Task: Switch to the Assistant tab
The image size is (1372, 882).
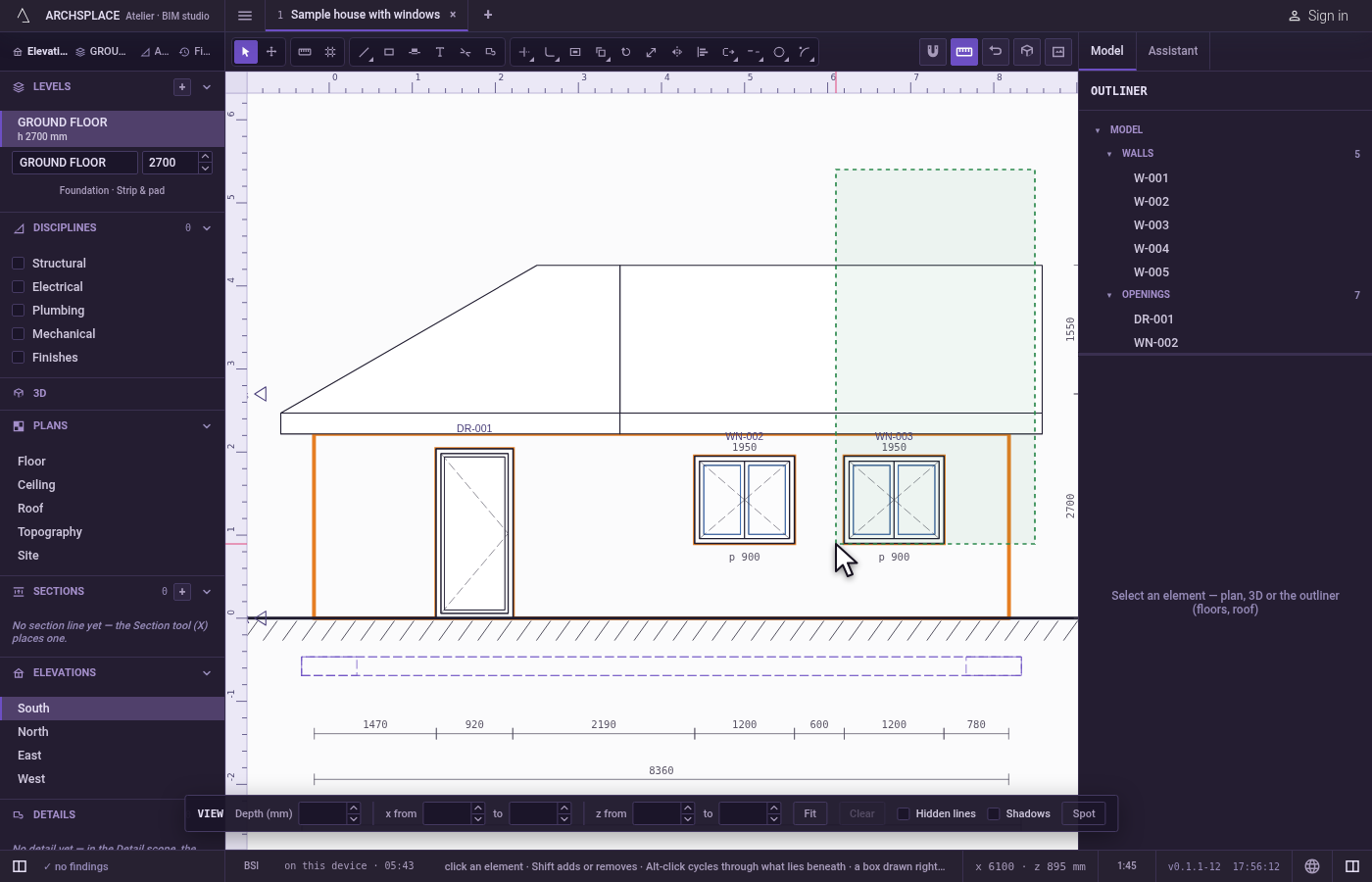Action: tap(1173, 51)
